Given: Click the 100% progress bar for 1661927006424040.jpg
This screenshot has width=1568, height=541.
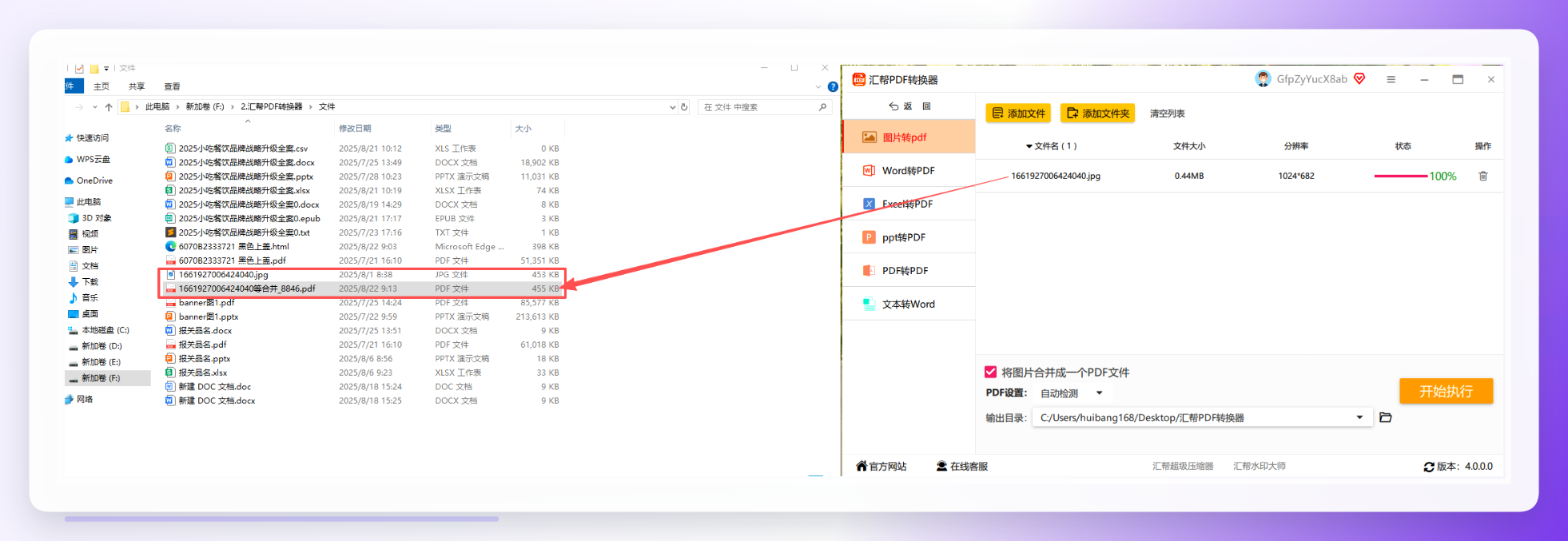Looking at the screenshot, I should (x=1401, y=176).
